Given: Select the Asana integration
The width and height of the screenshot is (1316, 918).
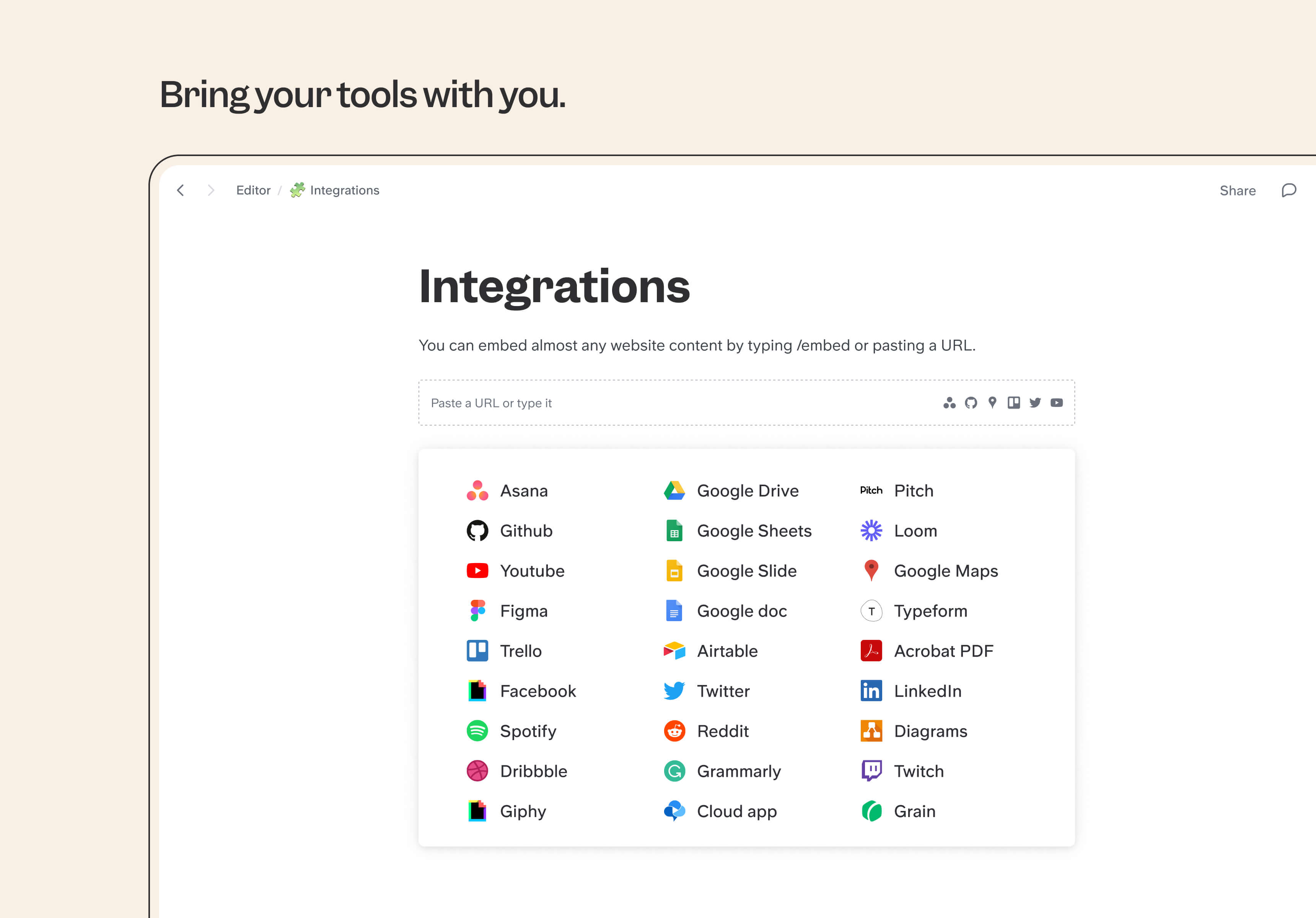Looking at the screenshot, I should click(x=524, y=490).
